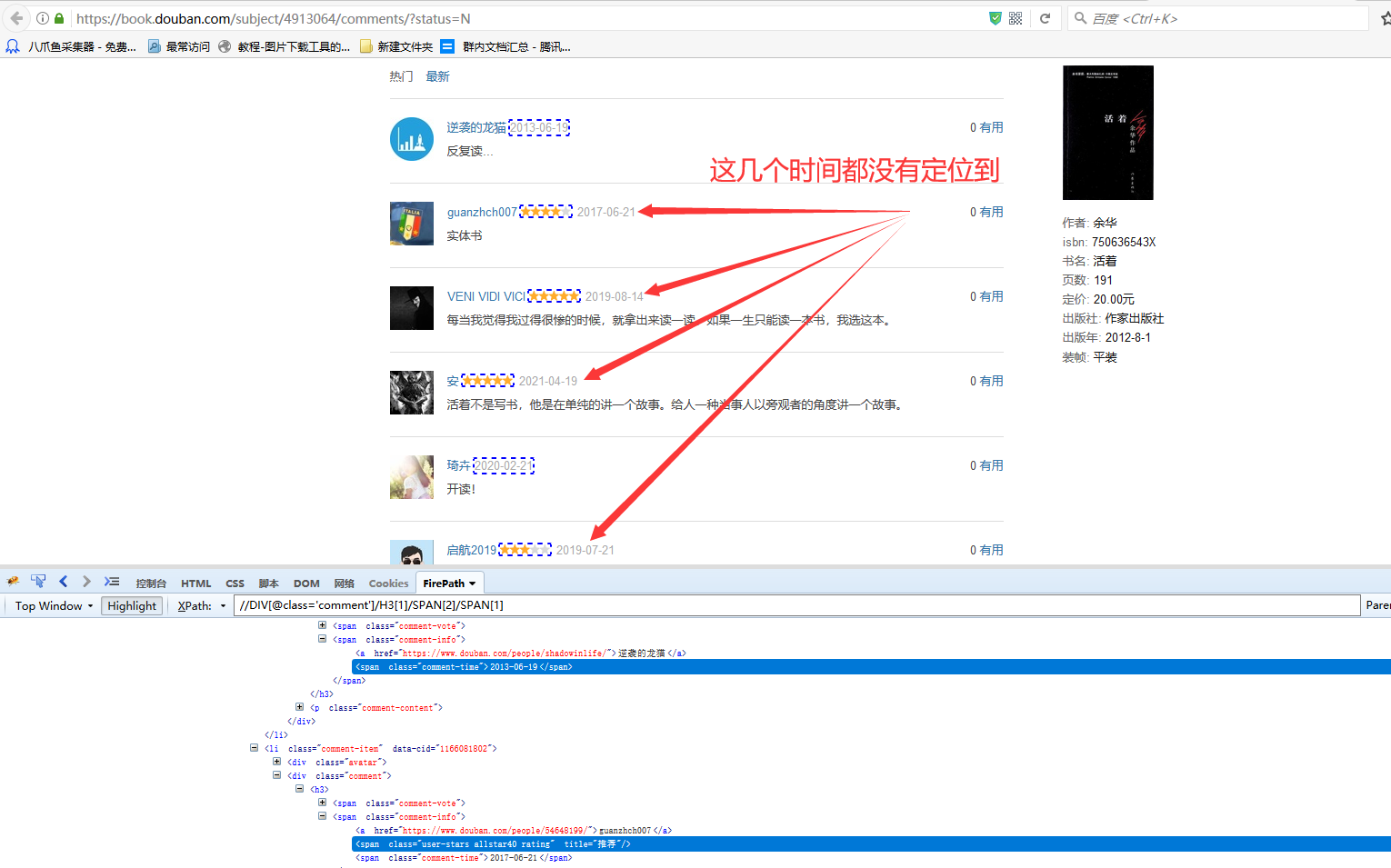Open XPath selector type dropdown

pyautogui.click(x=223, y=606)
